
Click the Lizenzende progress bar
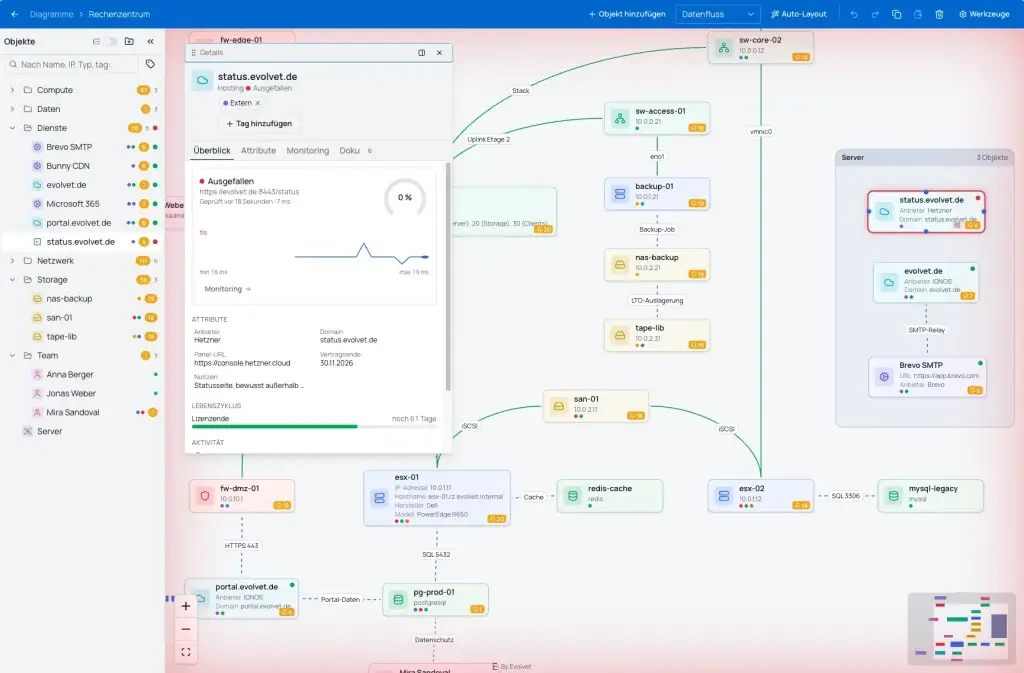tap(313, 427)
